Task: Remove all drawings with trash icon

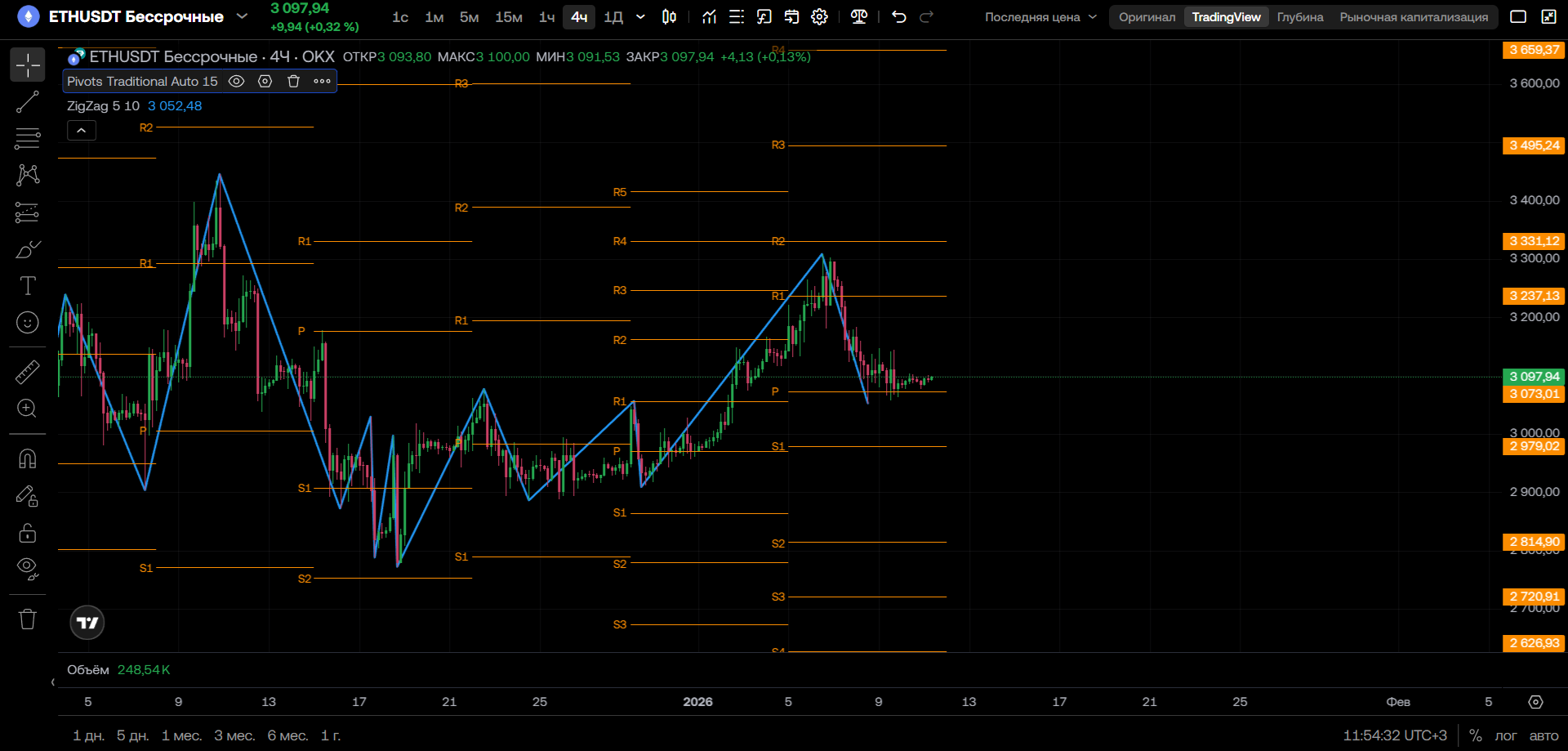Action: tap(28, 619)
